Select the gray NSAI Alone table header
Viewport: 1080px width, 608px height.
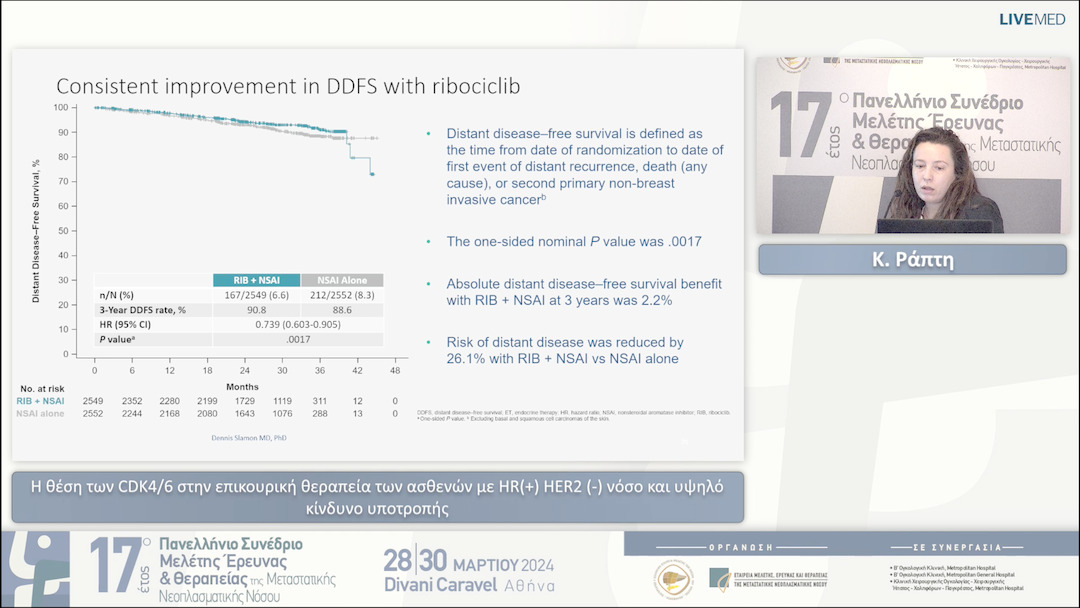tap(342, 280)
